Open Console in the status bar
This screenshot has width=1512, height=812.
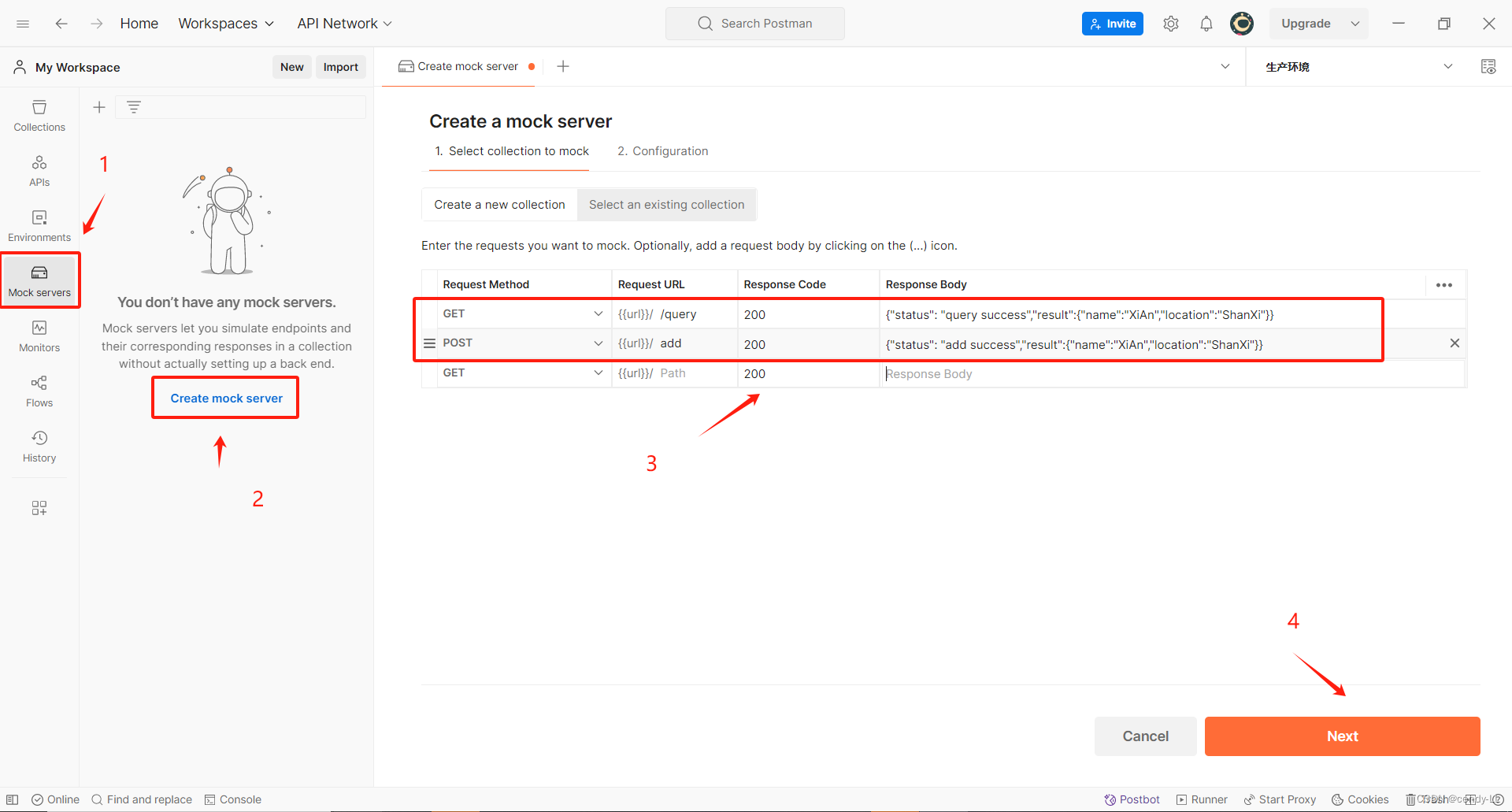coord(233,799)
